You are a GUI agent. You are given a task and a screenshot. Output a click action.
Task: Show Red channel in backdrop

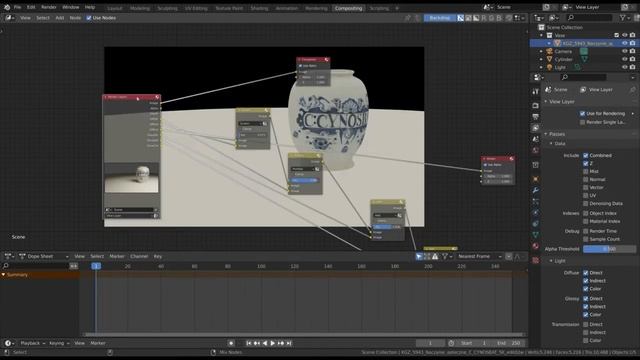tap(484, 18)
